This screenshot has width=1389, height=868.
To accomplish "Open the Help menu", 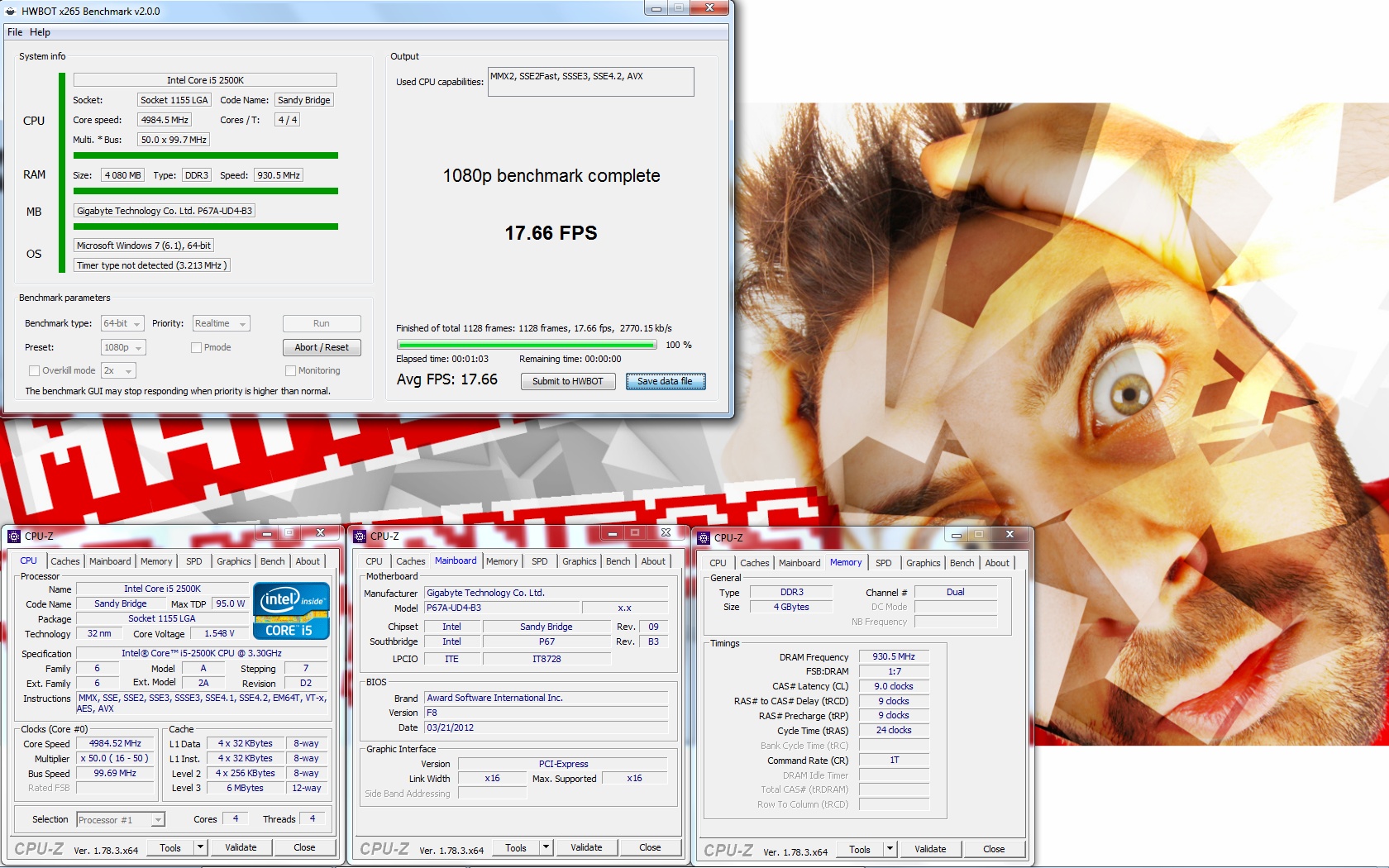I will tap(40, 32).
